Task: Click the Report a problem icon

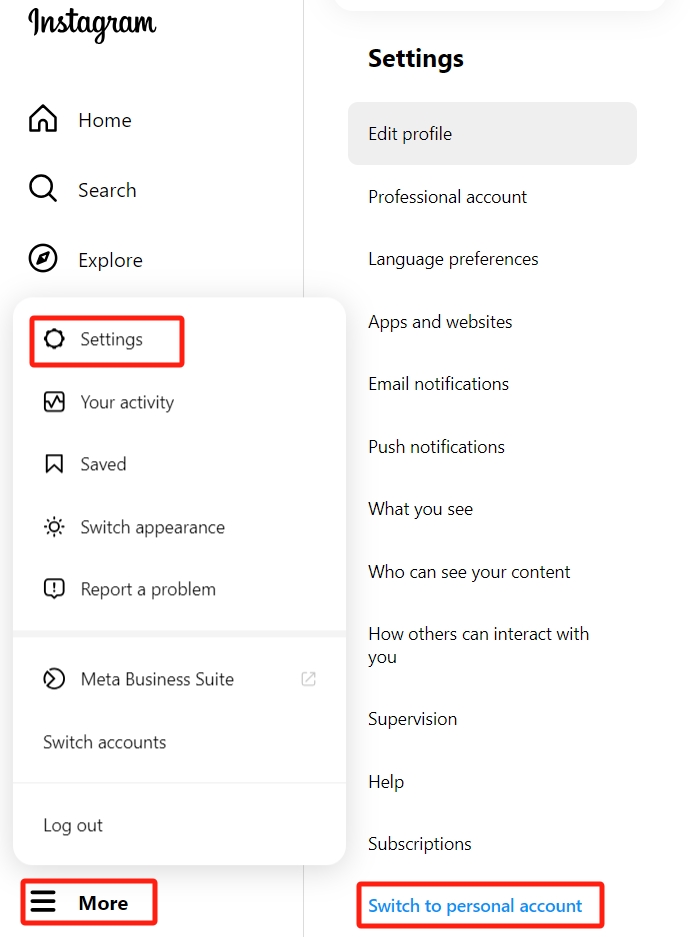Action: (54, 589)
